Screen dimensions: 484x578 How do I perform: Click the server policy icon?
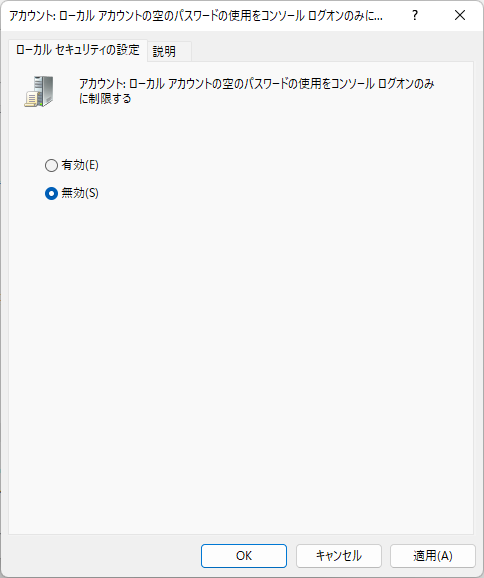39,91
